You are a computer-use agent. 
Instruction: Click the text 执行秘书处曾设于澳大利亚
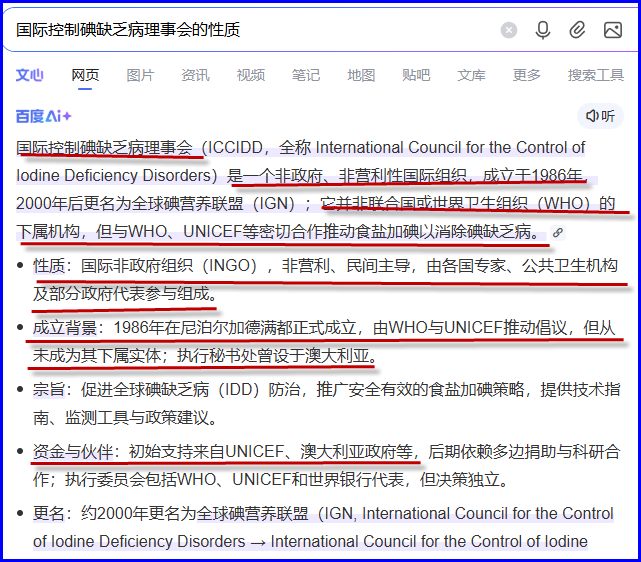273,356
